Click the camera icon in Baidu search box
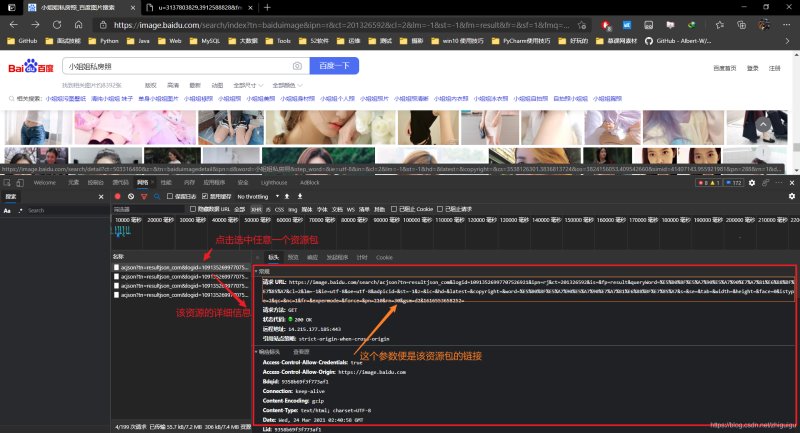This screenshot has width=800, height=433. coord(297,66)
